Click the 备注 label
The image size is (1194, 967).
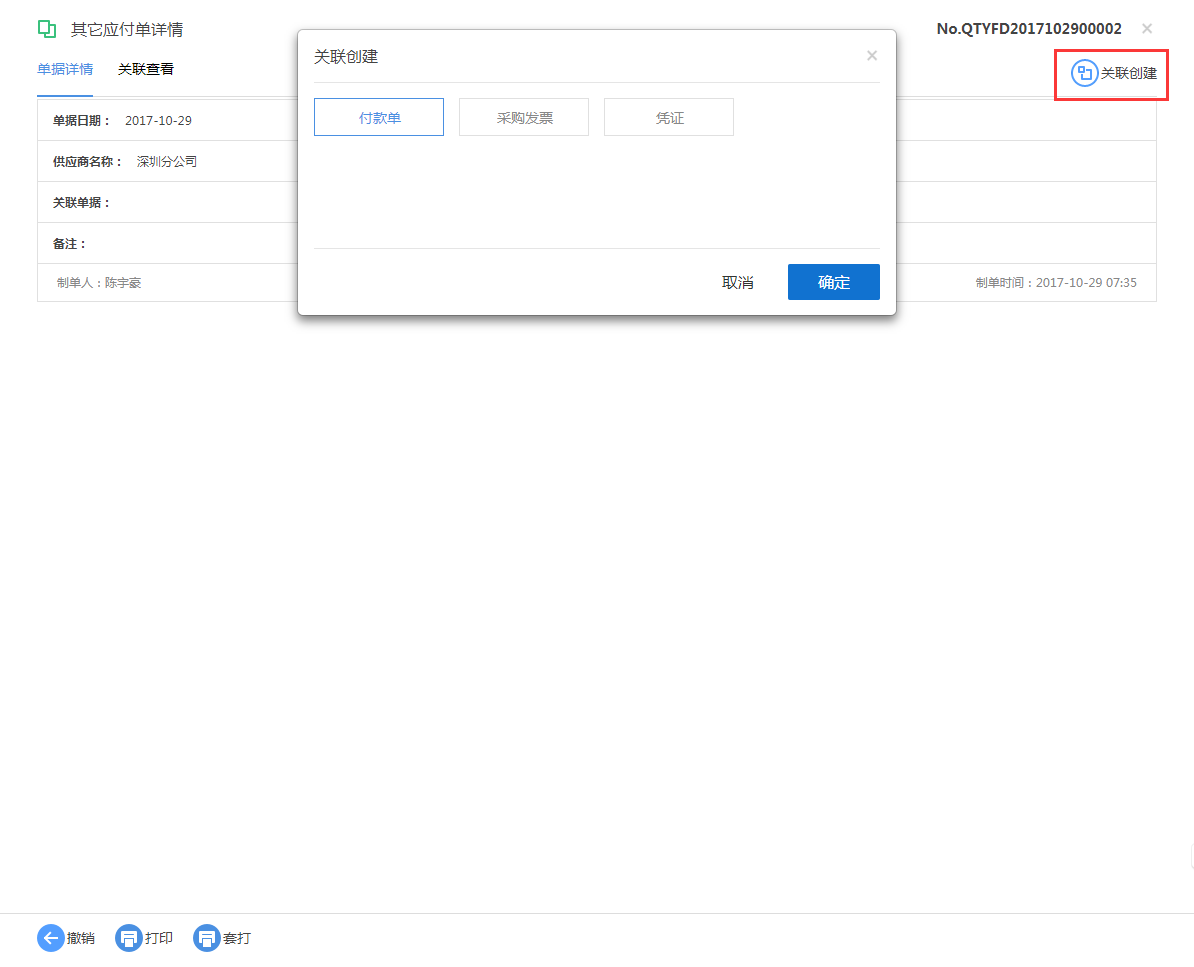(69, 244)
